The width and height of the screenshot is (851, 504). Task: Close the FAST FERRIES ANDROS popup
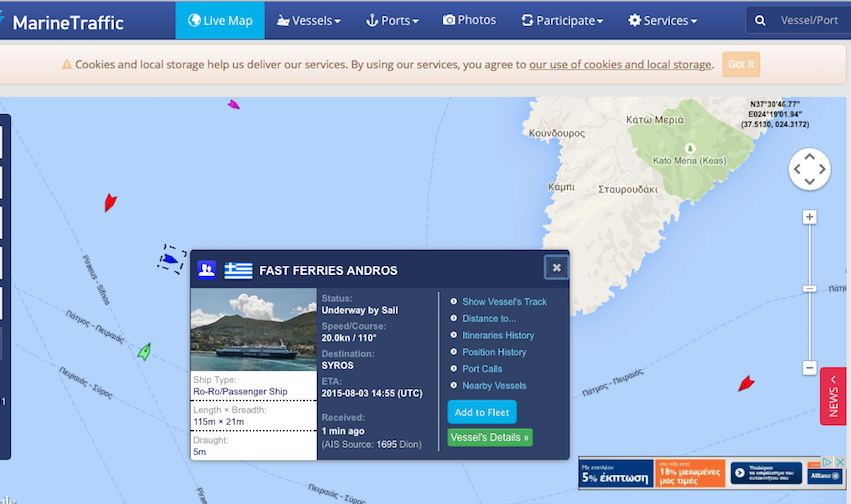coord(557,267)
